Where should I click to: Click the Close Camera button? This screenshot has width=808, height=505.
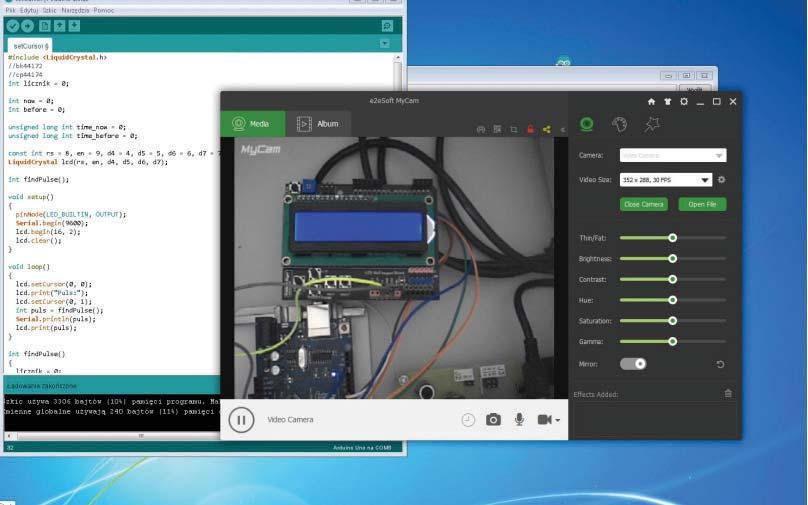[644, 205]
